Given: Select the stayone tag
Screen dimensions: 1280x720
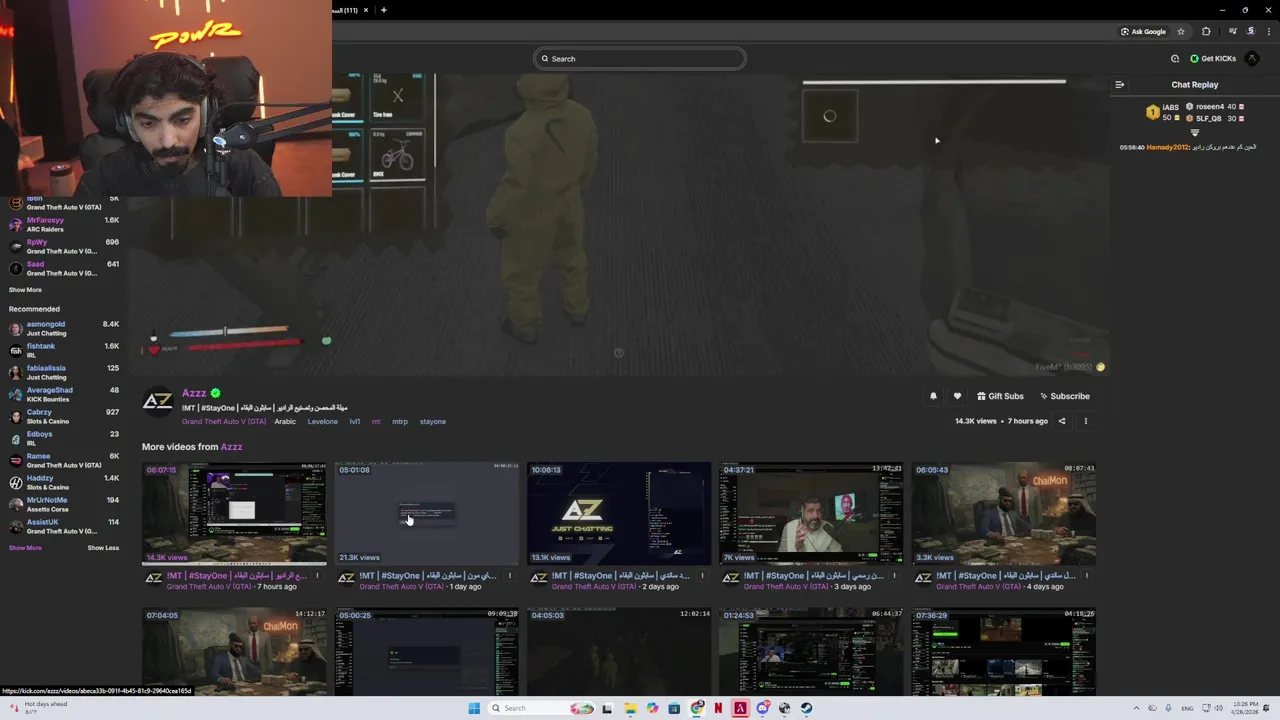Looking at the screenshot, I should (433, 421).
